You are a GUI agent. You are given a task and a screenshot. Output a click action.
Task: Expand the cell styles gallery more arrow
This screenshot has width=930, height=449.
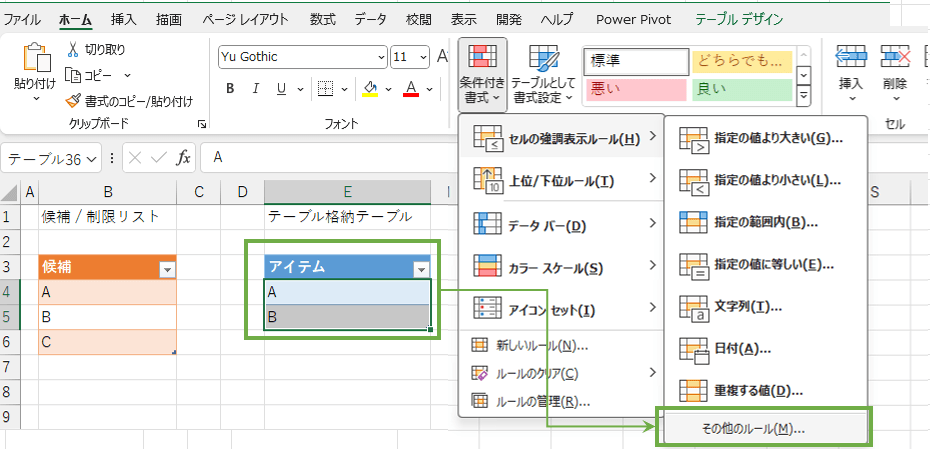coord(804,95)
